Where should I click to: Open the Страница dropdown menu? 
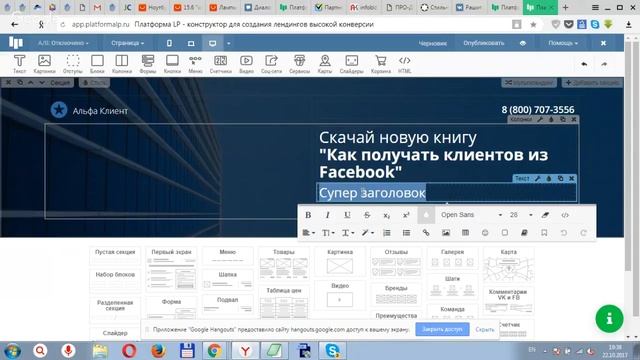127,43
